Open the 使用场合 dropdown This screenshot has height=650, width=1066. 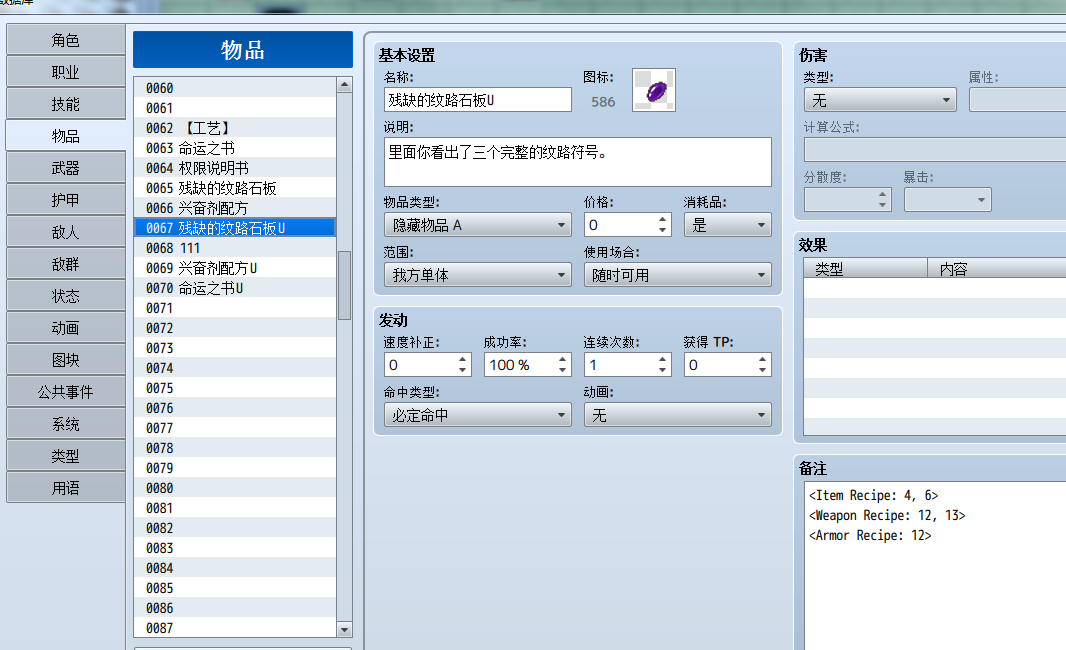(x=678, y=275)
